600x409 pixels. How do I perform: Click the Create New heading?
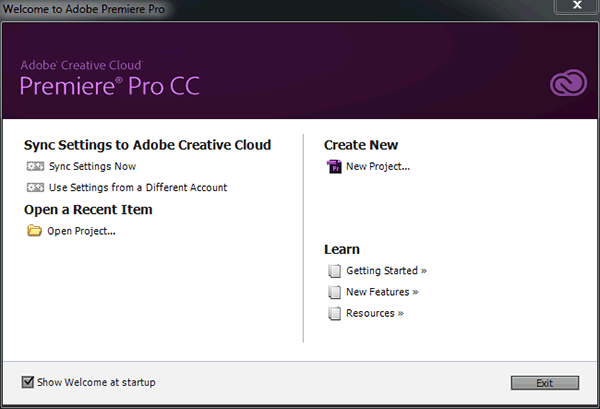click(361, 145)
